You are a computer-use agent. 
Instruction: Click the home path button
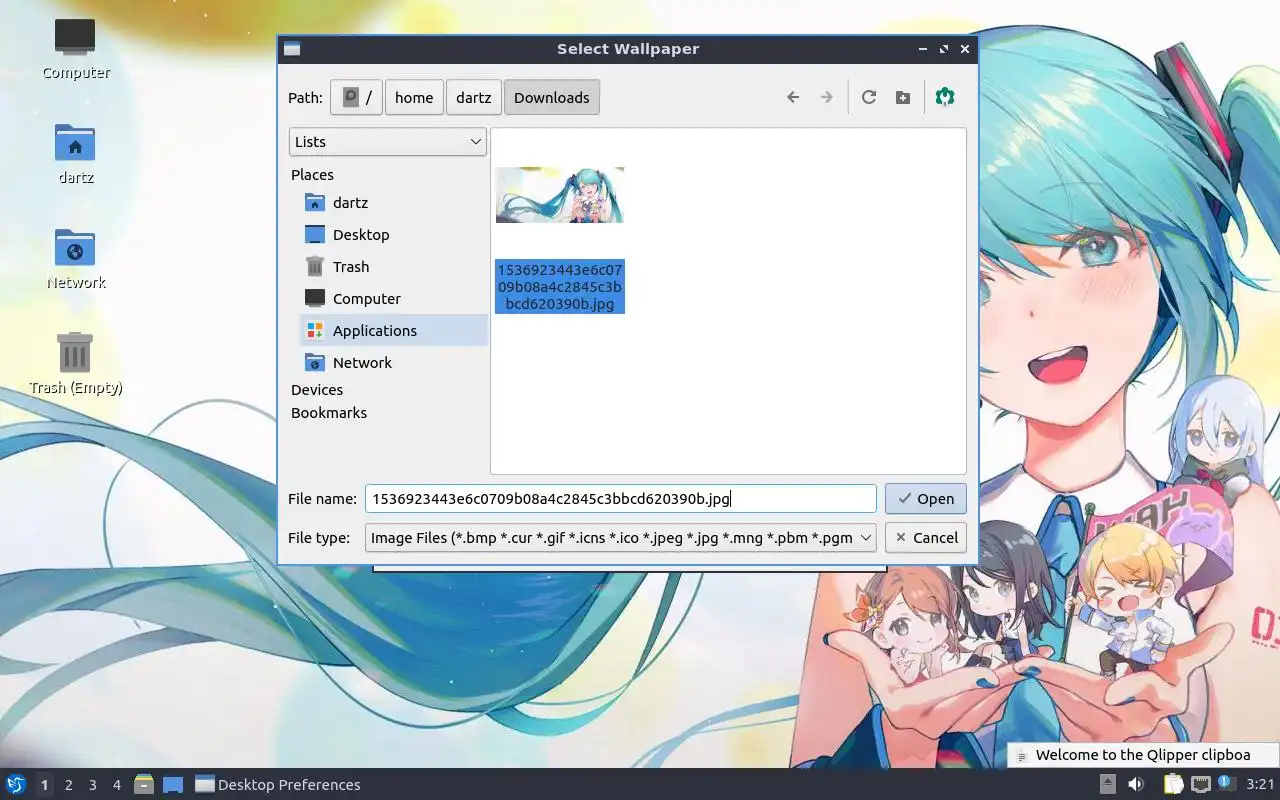pyautogui.click(x=414, y=97)
